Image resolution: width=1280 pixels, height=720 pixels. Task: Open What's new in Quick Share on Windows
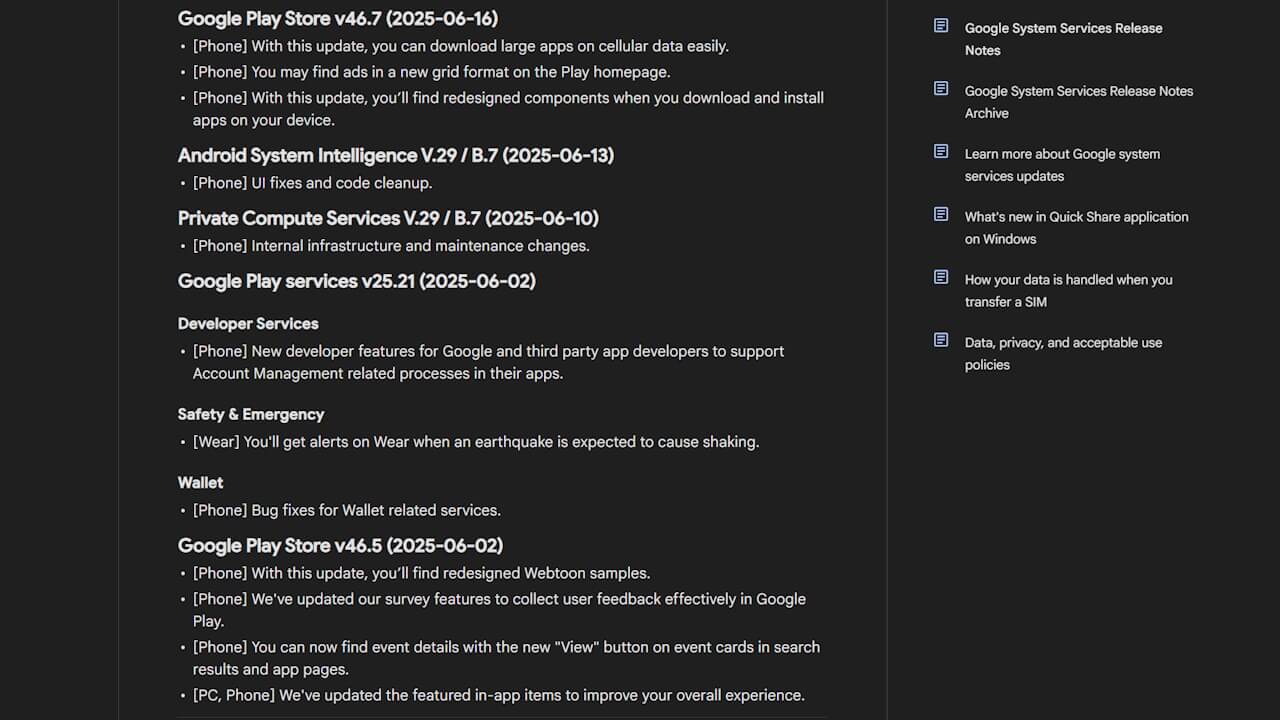point(1076,228)
